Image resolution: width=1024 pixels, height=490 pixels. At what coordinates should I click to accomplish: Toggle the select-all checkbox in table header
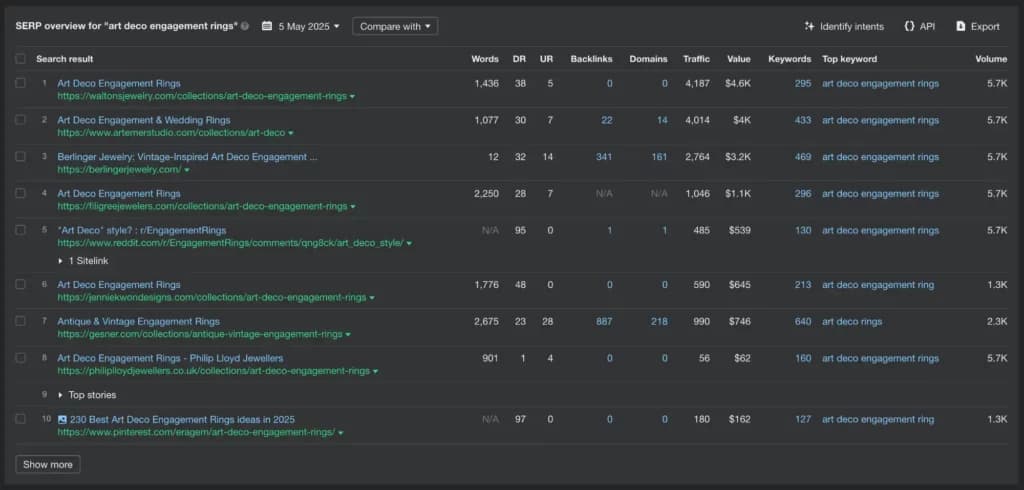coord(21,59)
